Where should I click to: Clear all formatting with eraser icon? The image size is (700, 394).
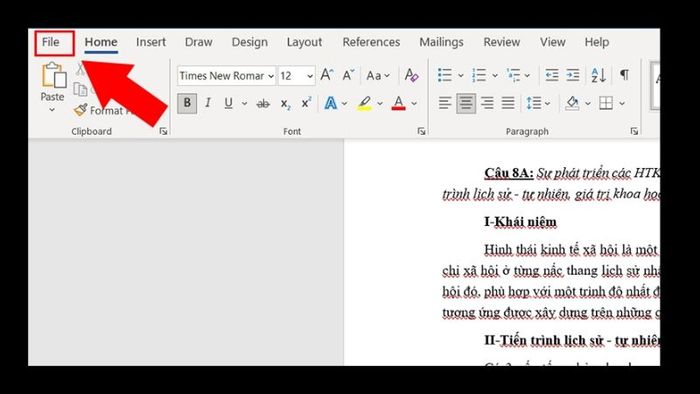(x=411, y=75)
